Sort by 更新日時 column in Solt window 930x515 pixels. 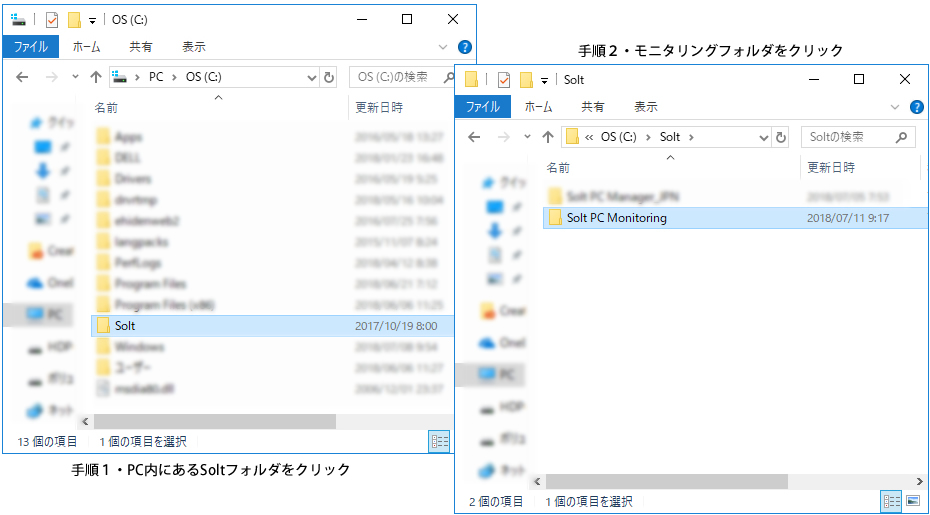(831, 167)
